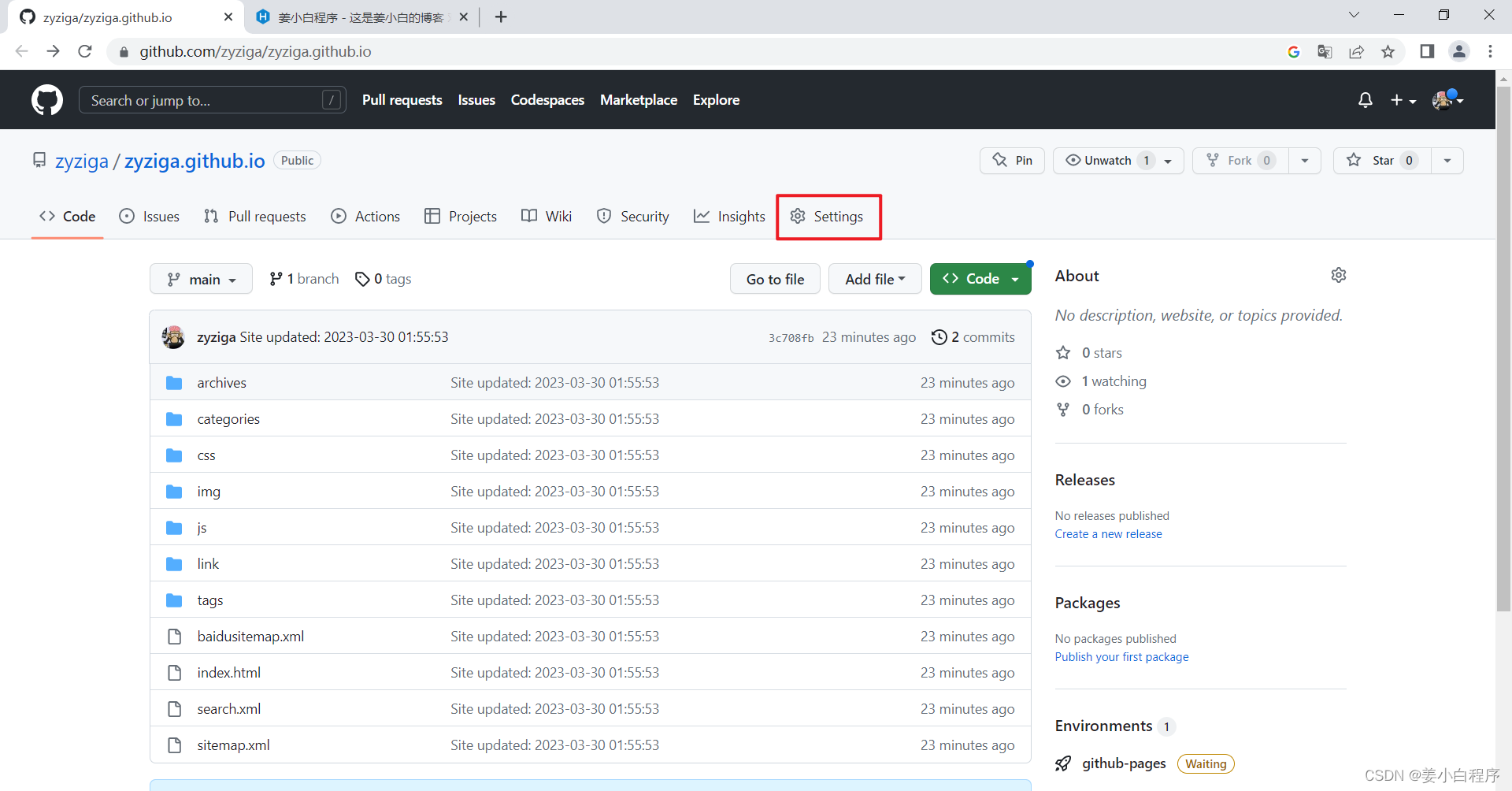
Task: Open the tab search chevron
Action: click(1354, 15)
